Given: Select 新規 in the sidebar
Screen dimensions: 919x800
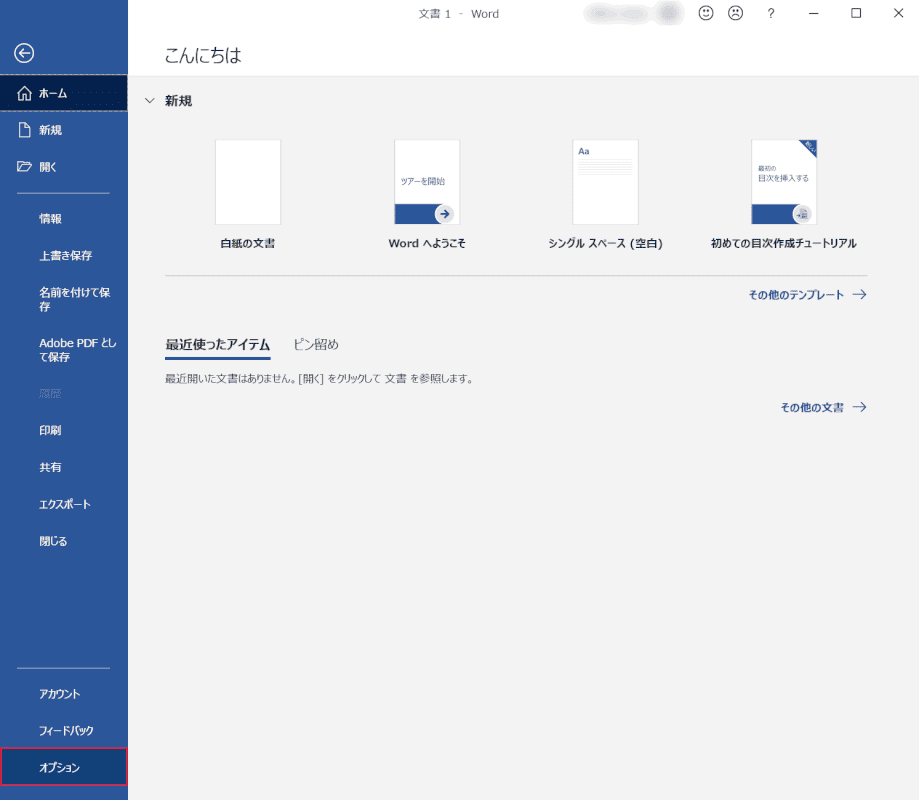Looking at the screenshot, I should [64, 130].
